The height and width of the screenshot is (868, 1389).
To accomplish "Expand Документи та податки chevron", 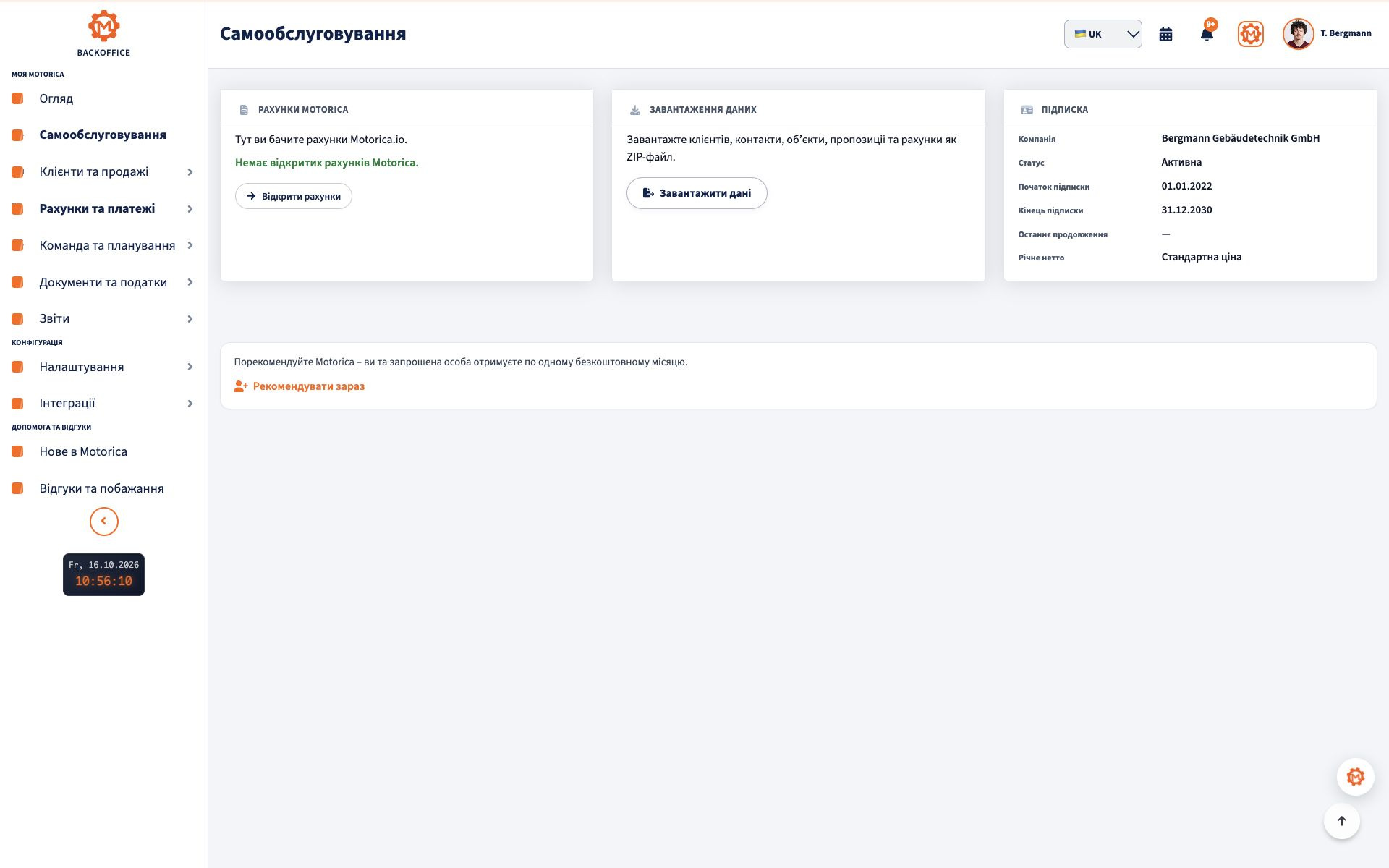I will [190, 282].
